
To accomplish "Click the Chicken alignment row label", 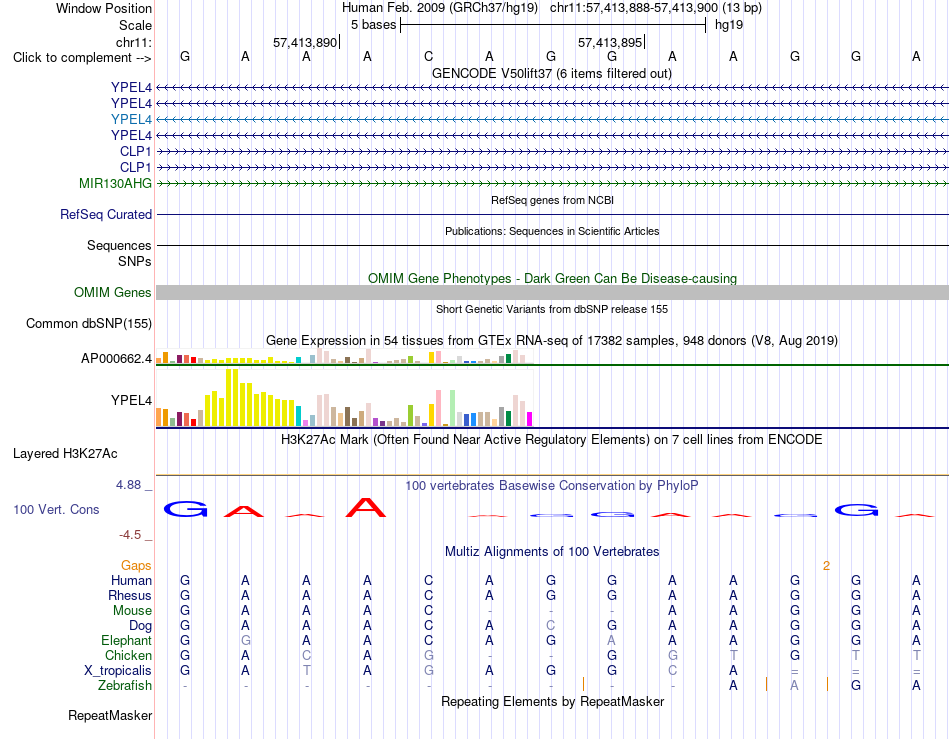I will pyautogui.click(x=128, y=655).
